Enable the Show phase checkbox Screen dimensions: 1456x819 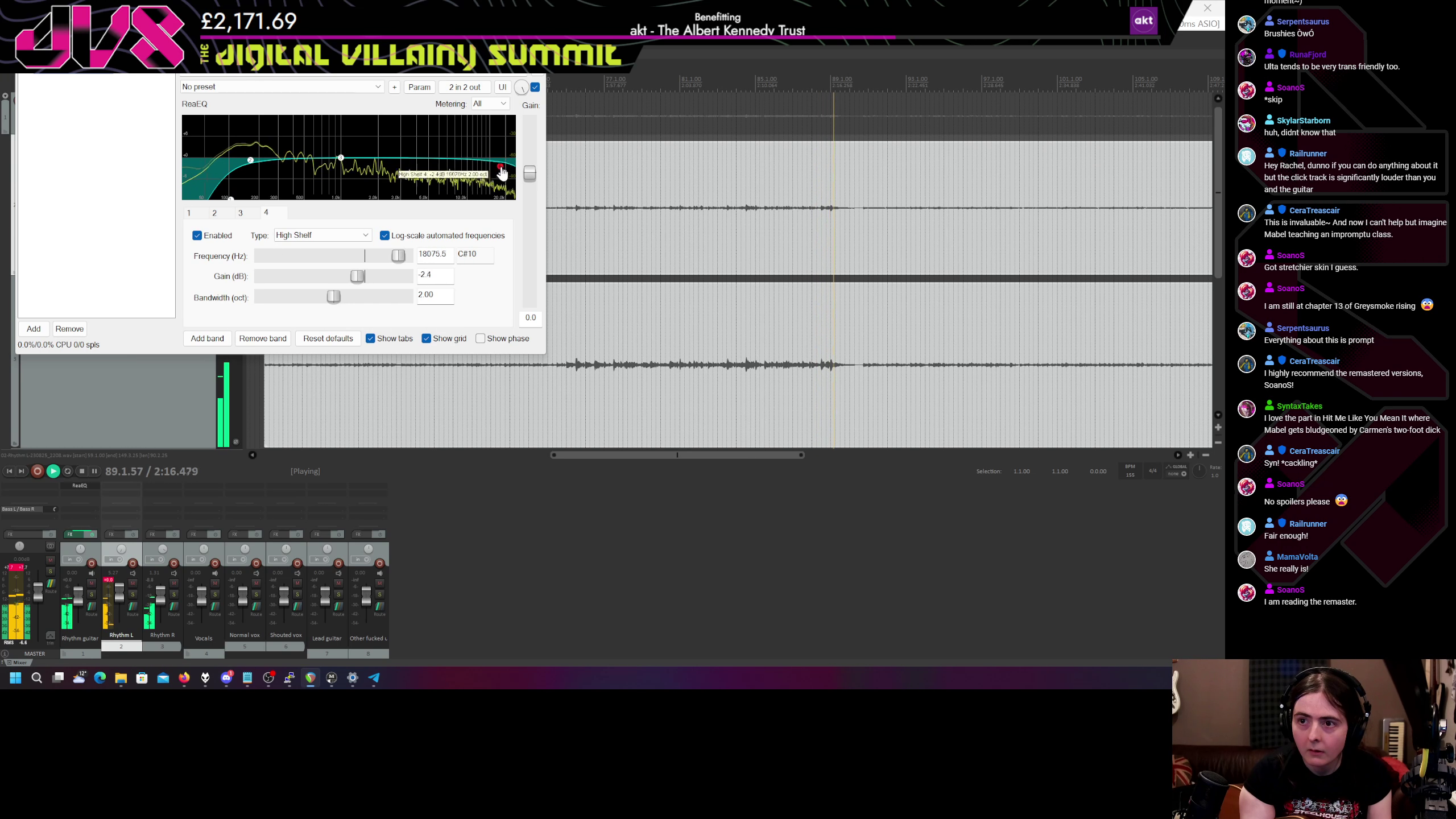point(481,338)
